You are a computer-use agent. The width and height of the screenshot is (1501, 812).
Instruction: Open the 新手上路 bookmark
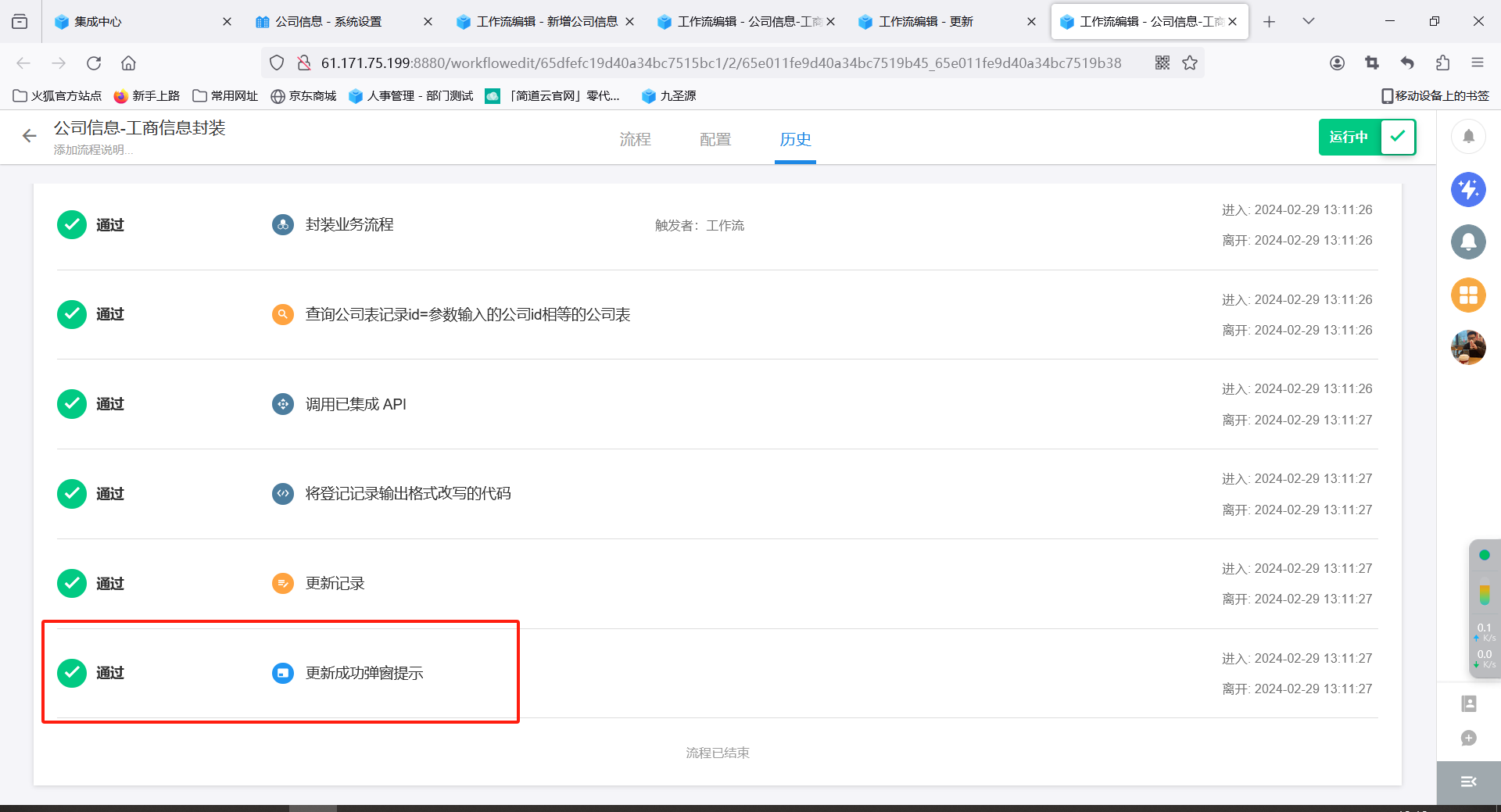pyautogui.click(x=147, y=96)
